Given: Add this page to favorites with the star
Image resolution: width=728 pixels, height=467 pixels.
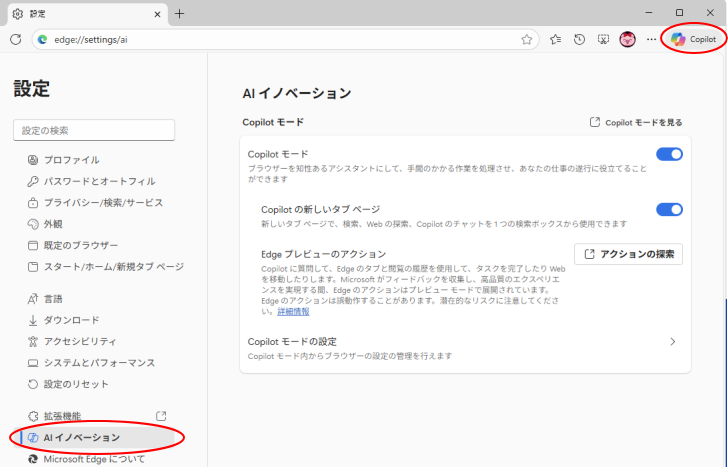Looking at the screenshot, I should click(x=526, y=39).
